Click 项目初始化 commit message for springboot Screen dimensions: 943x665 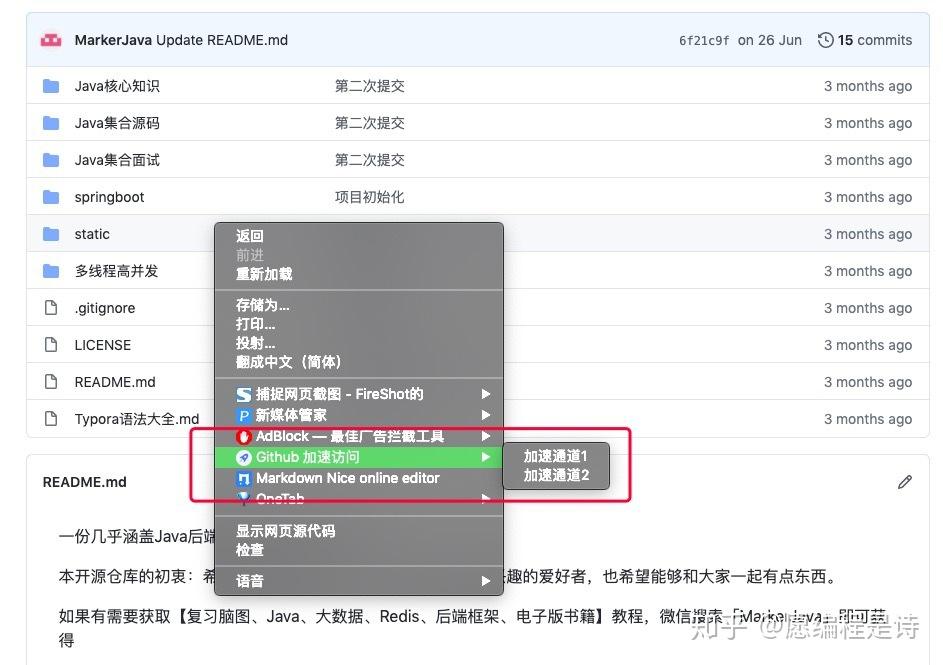coord(369,197)
